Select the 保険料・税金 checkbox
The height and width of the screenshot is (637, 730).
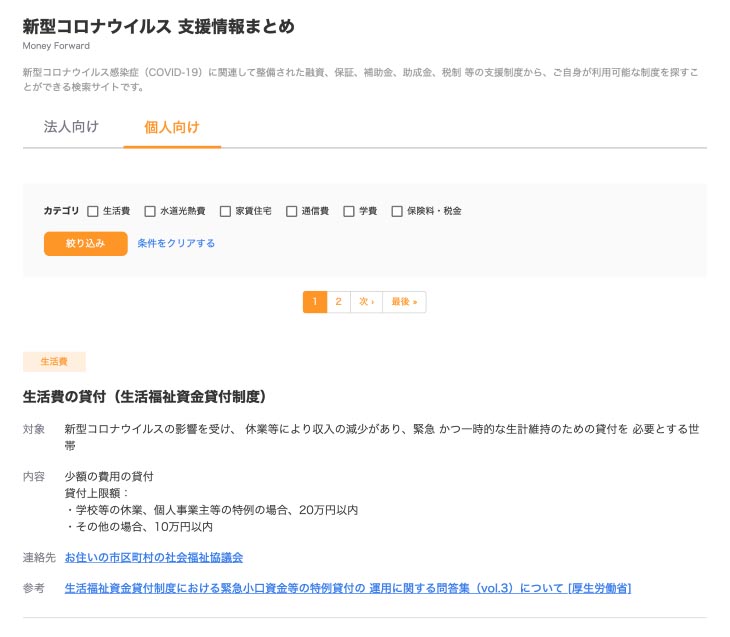pyautogui.click(x=397, y=211)
